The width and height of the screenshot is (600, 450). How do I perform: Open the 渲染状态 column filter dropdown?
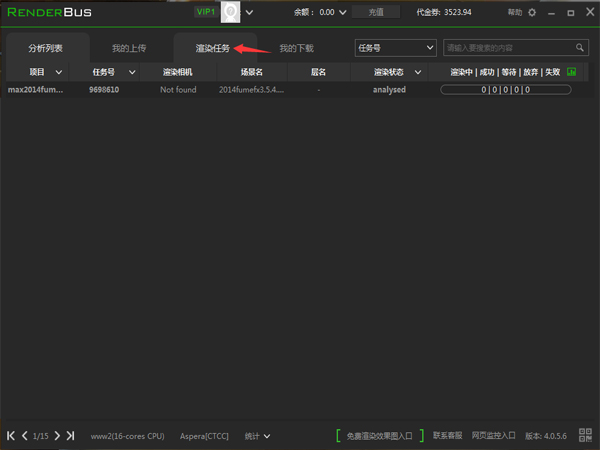418,72
